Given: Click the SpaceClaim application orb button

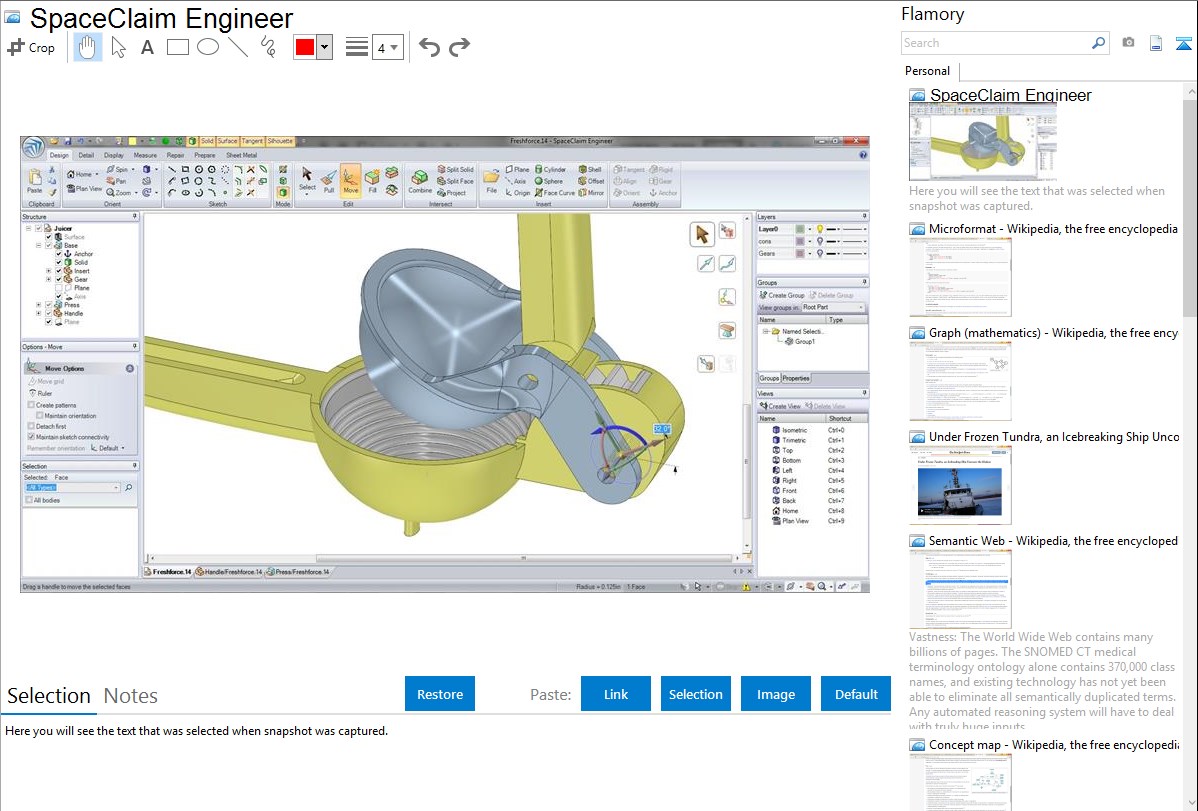Looking at the screenshot, I should [x=34, y=147].
